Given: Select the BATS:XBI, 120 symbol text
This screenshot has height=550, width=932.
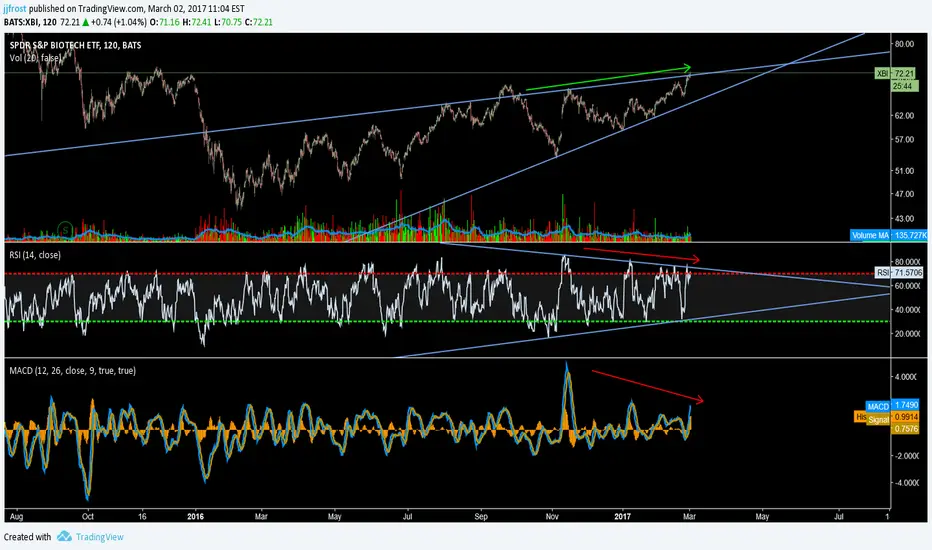Looking at the screenshot, I should [x=30, y=22].
